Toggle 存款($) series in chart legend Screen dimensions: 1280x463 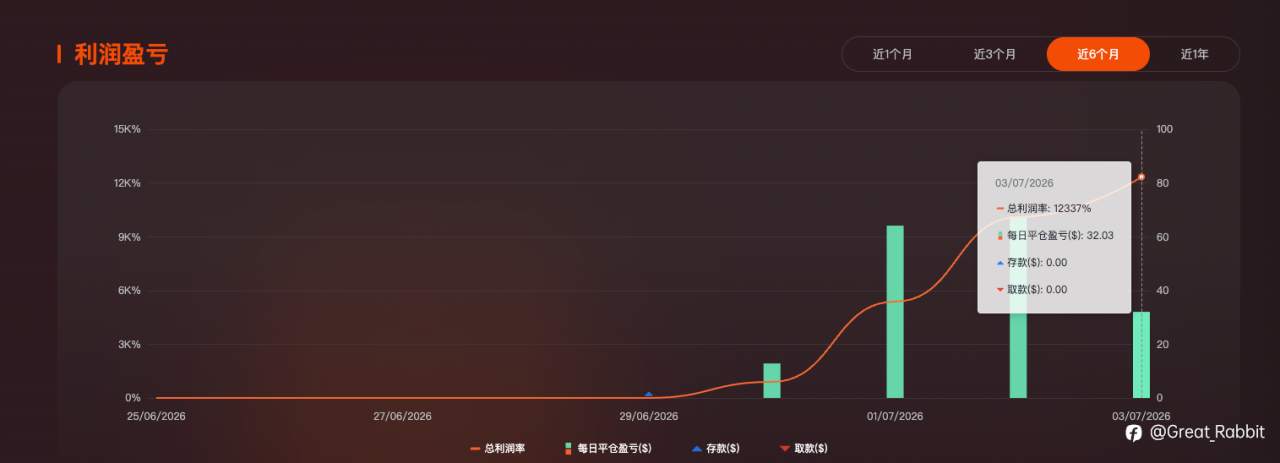tap(716, 449)
